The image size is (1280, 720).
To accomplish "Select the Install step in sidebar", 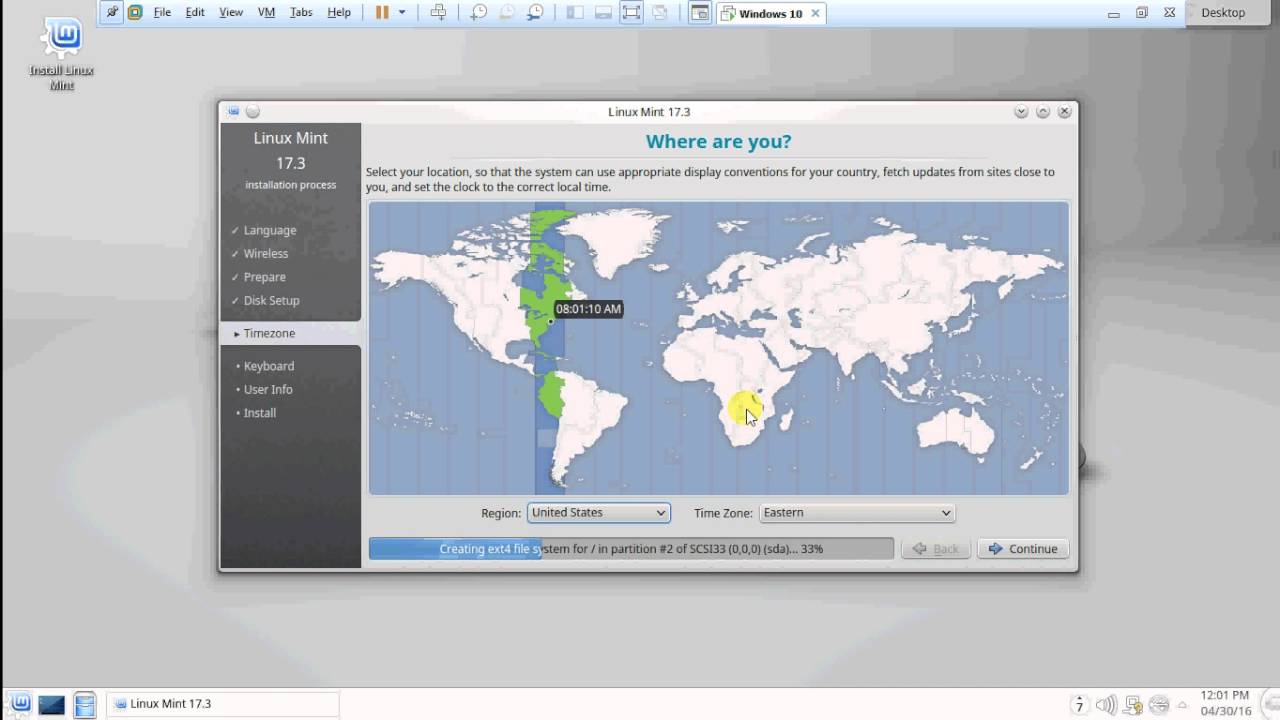I will coord(260,412).
